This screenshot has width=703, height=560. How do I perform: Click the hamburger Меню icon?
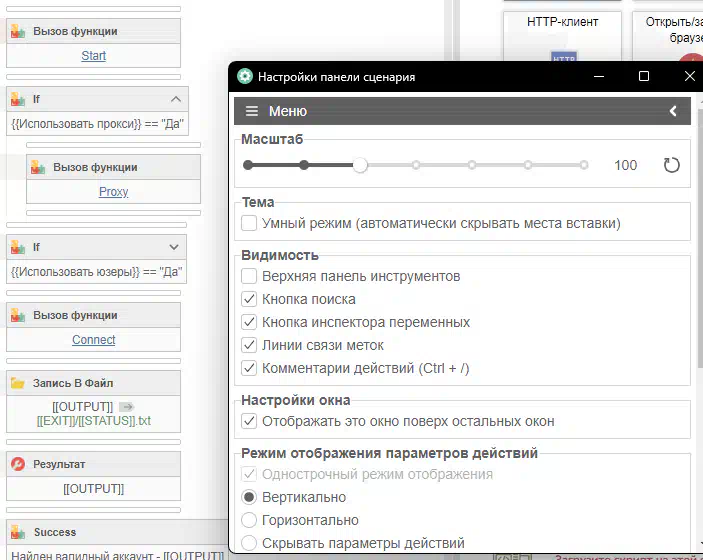(252, 111)
